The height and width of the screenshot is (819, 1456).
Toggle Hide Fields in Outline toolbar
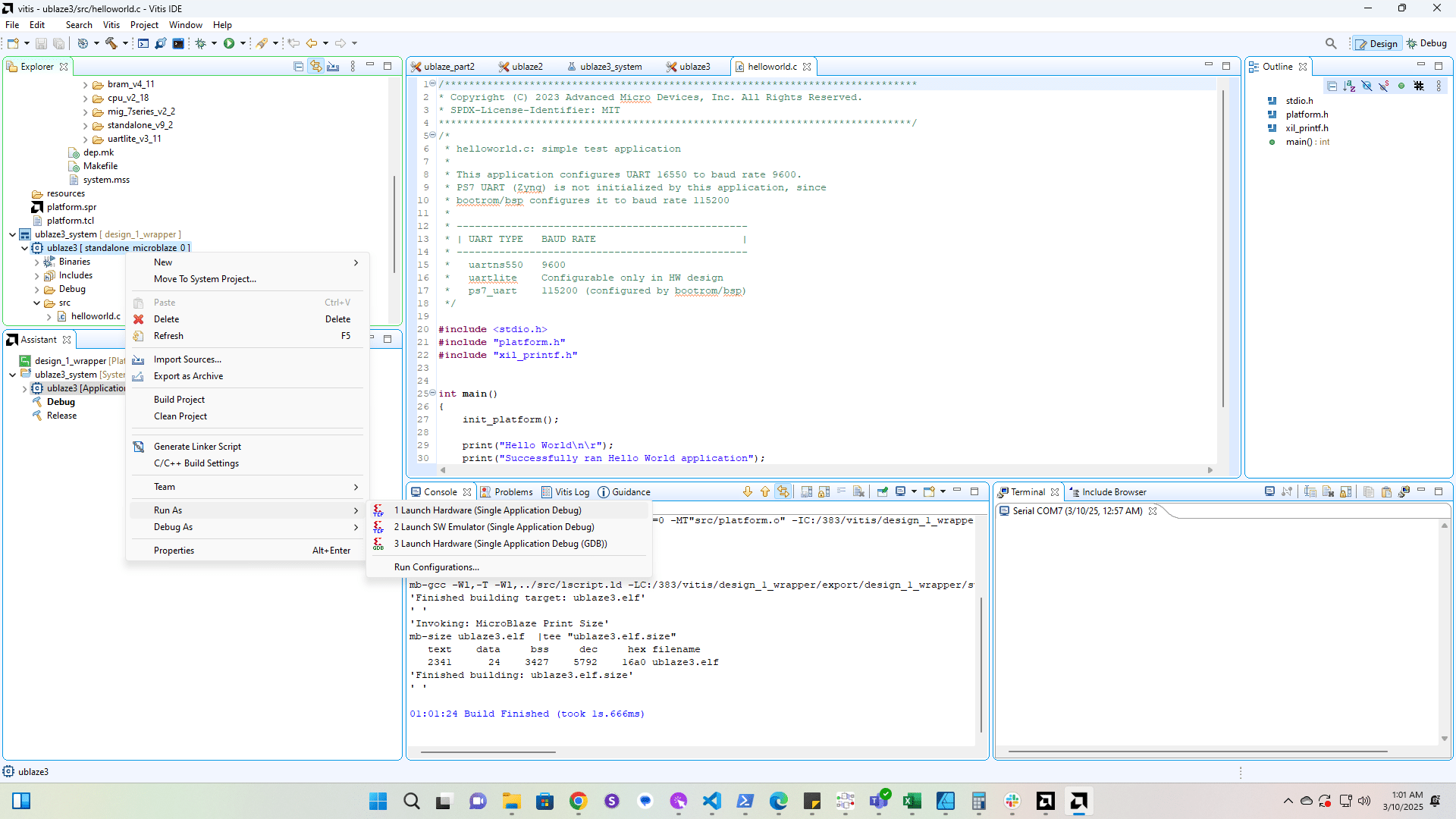(1367, 86)
